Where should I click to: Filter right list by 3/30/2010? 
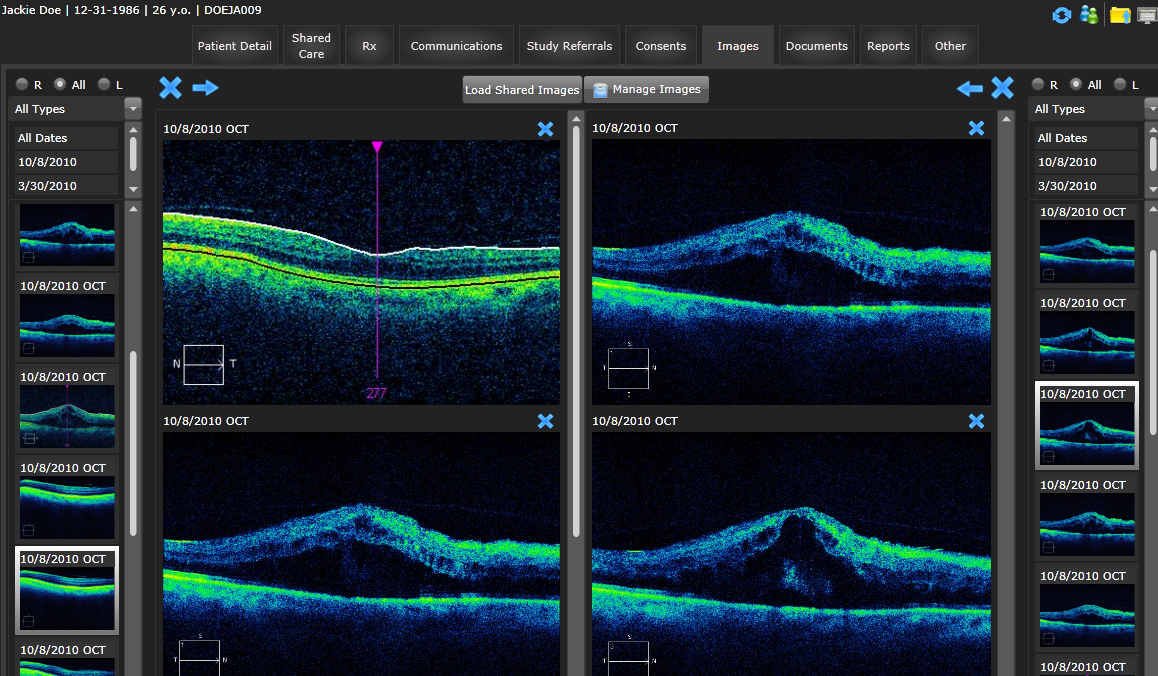point(1086,186)
